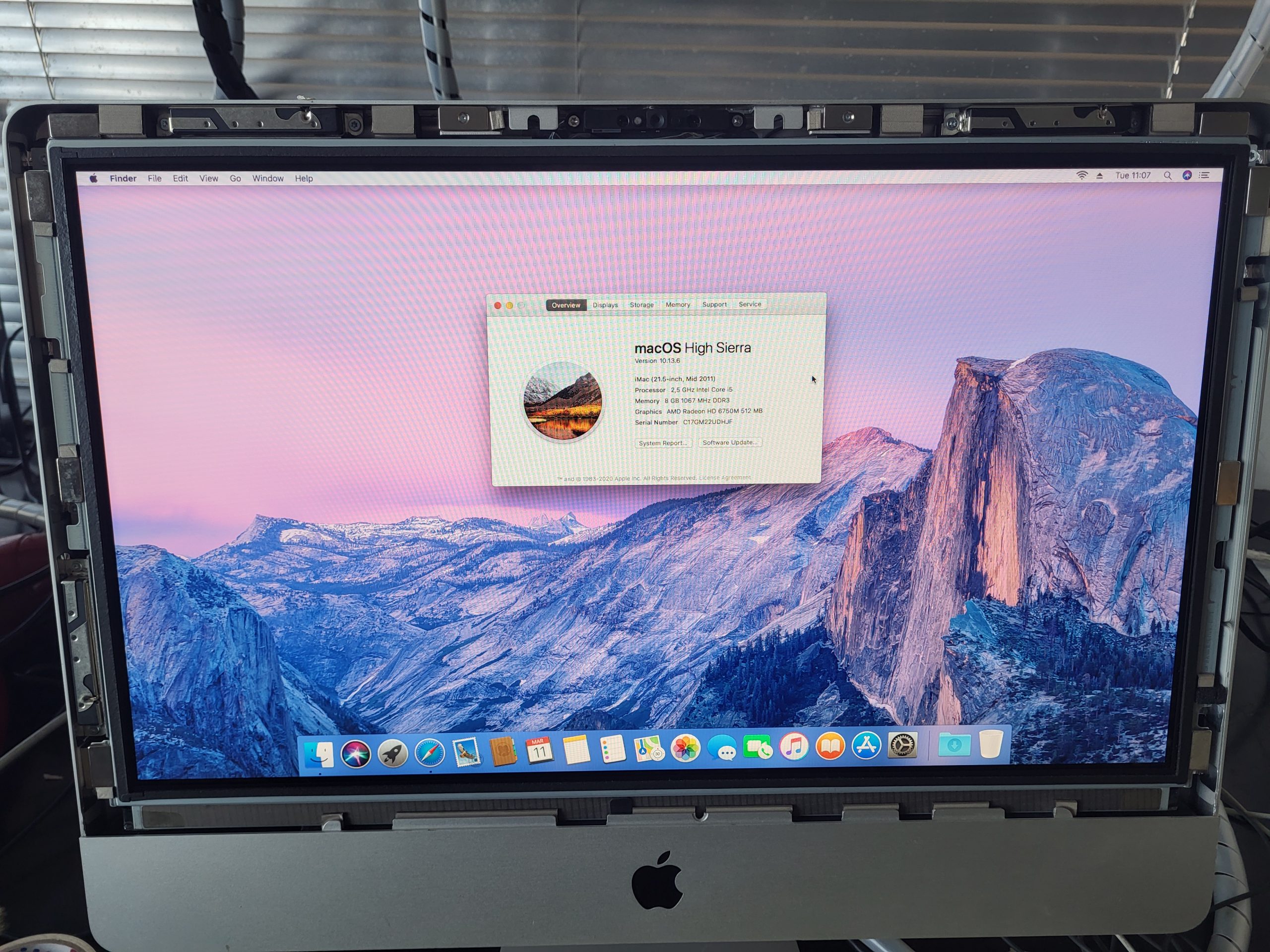Screen dimensions: 1270x952
Task: Minimize the About This Mac window
Action: coord(509,306)
